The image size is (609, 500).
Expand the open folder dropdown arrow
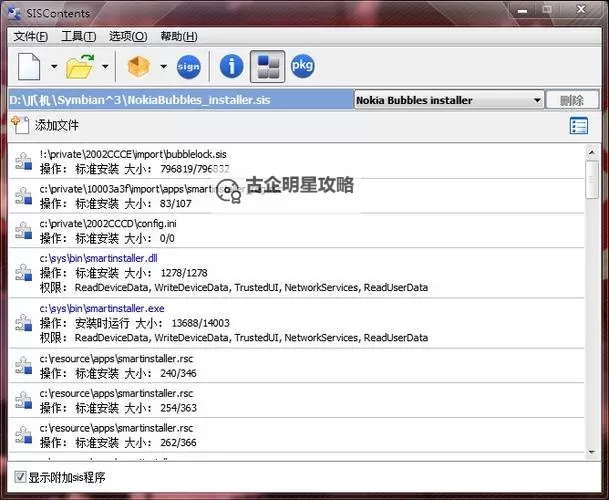pyautogui.click(x=105, y=68)
